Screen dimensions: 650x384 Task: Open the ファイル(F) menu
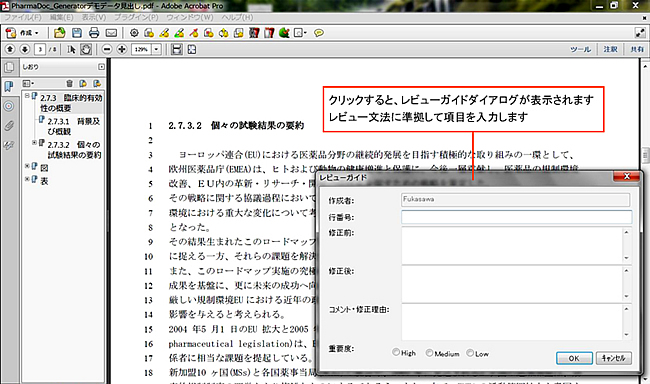tap(23, 17)
